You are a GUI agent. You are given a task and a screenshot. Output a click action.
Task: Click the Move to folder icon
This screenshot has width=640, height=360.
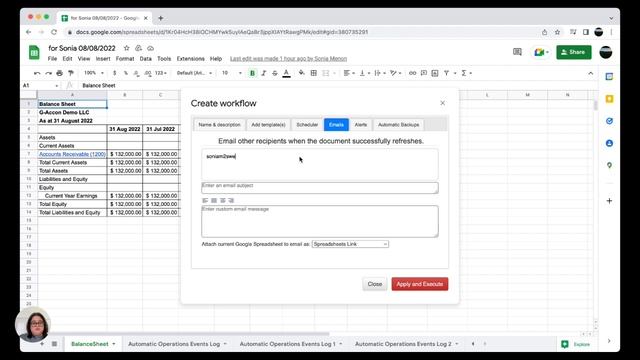pos(139,48)
